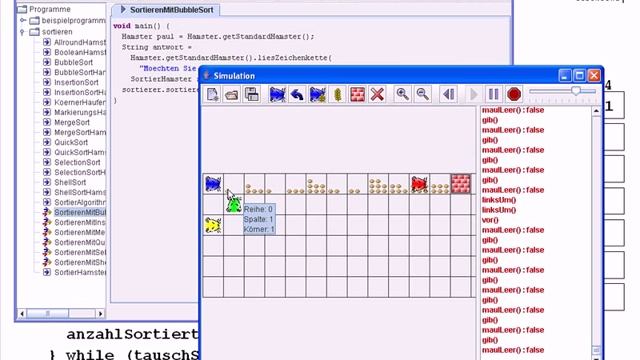This screenshot has height=360, width=640.
Task: Open the MergeSort file in tree
Action: (x=67, y=122)
